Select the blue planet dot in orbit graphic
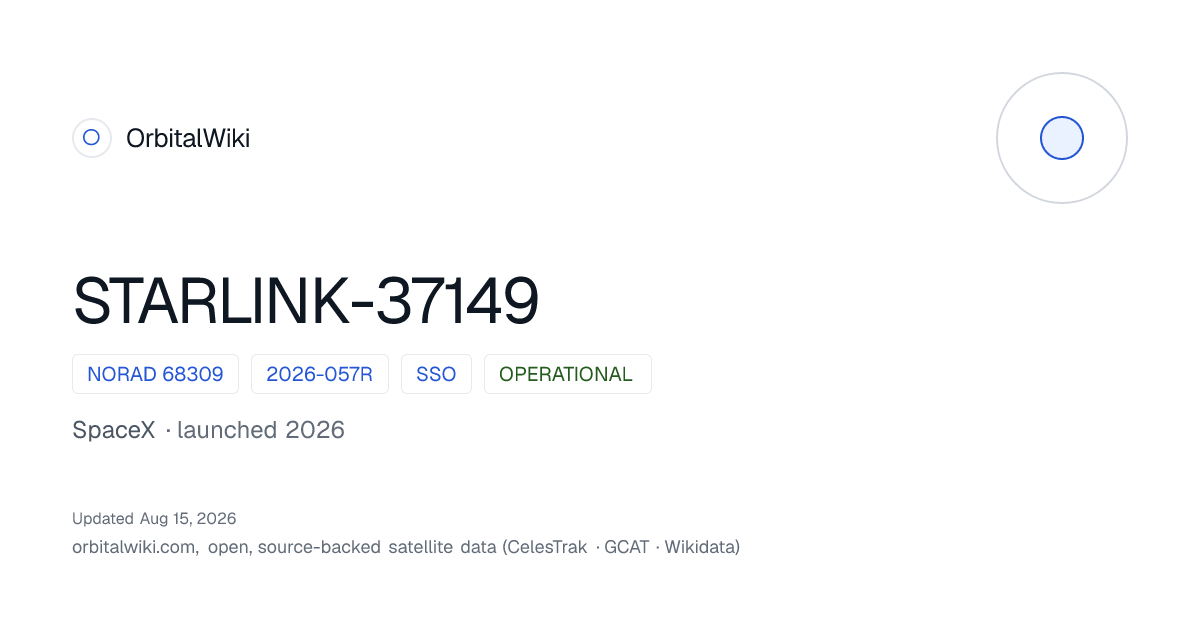The height and width of the screenshot is (630, 1200). point(1062,138)
